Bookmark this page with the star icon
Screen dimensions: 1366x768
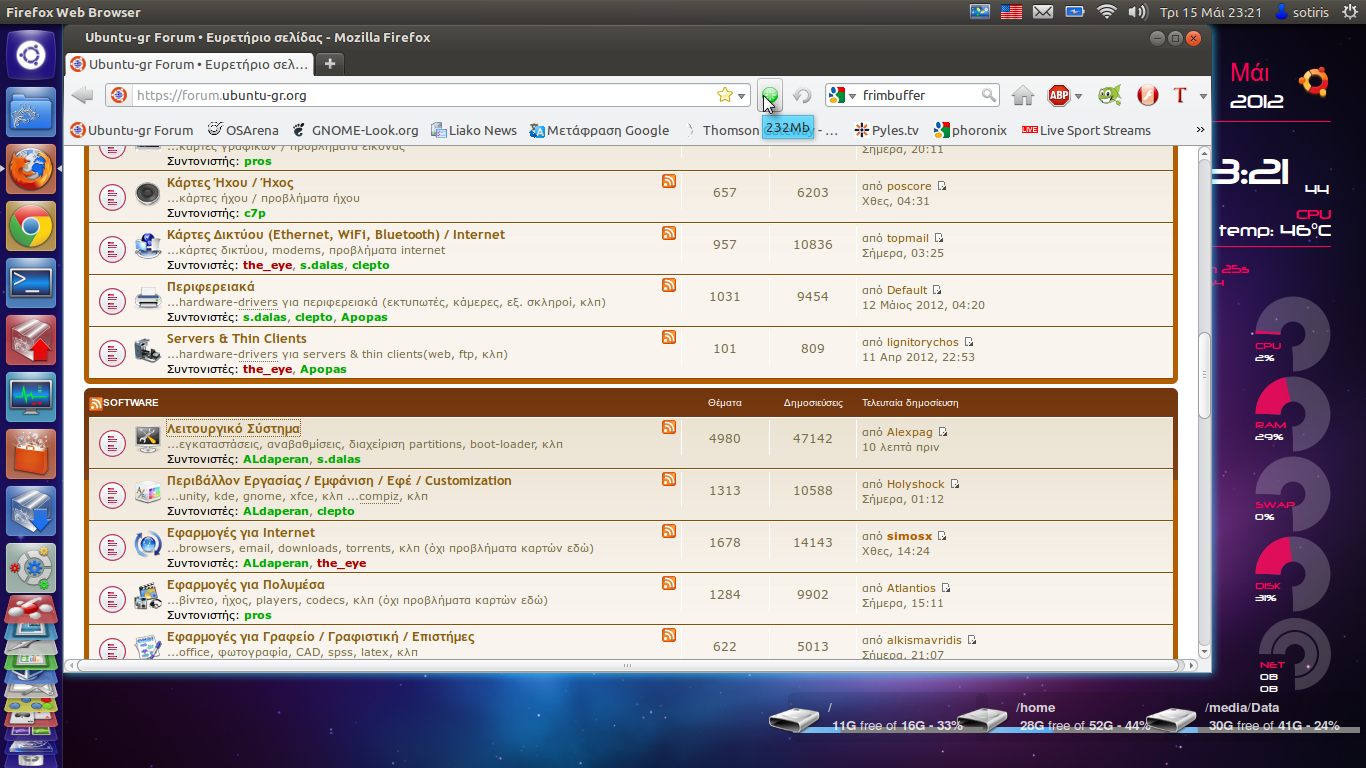click(725, 95)
